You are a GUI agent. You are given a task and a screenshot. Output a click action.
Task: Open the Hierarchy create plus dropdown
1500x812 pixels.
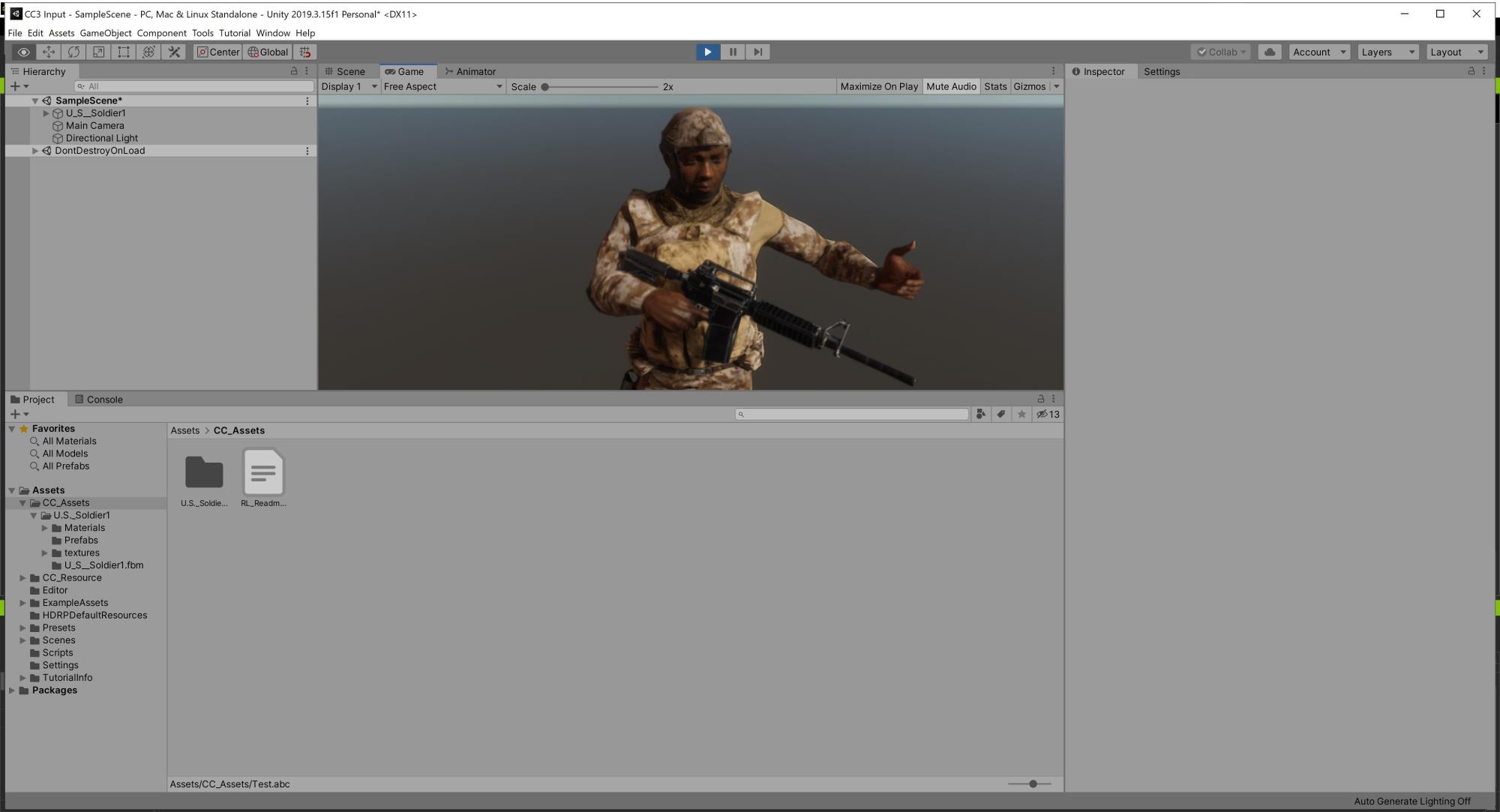tap(19, 86)
